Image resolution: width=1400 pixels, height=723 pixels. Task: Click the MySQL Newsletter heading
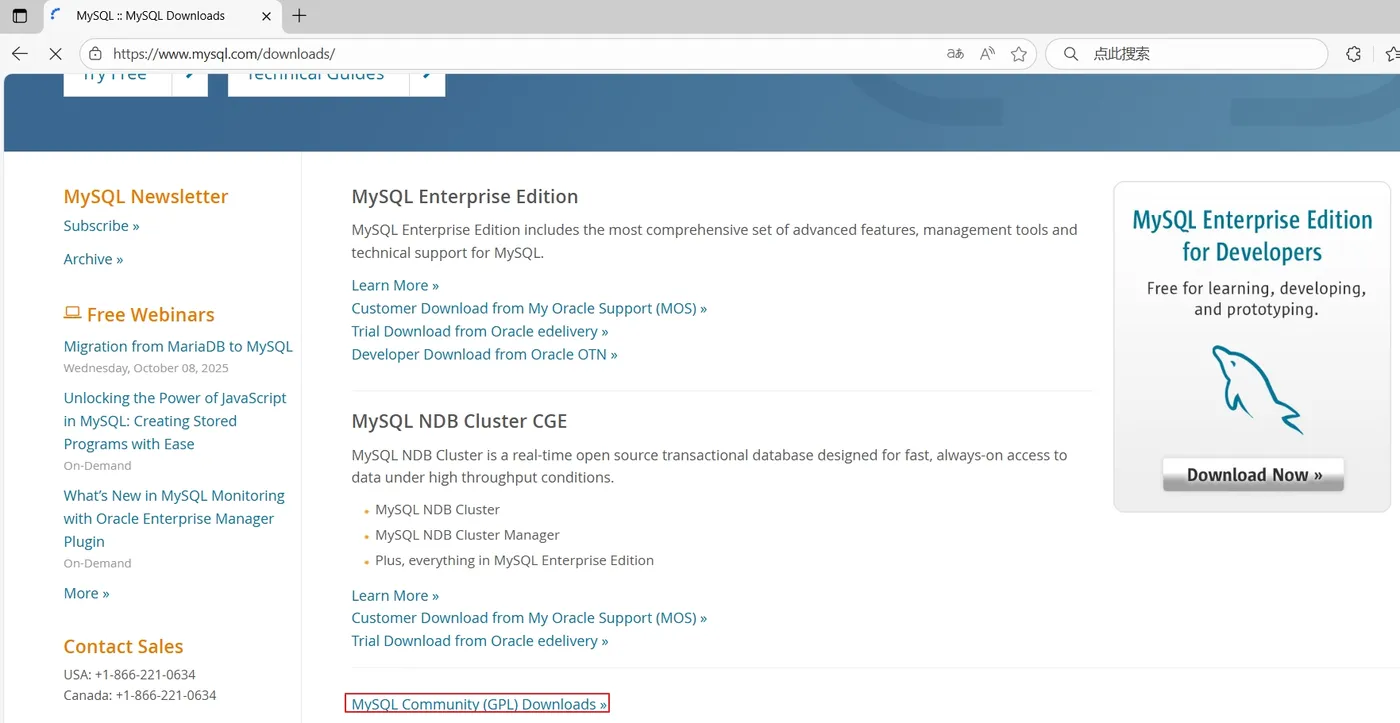tap(146, 196)
